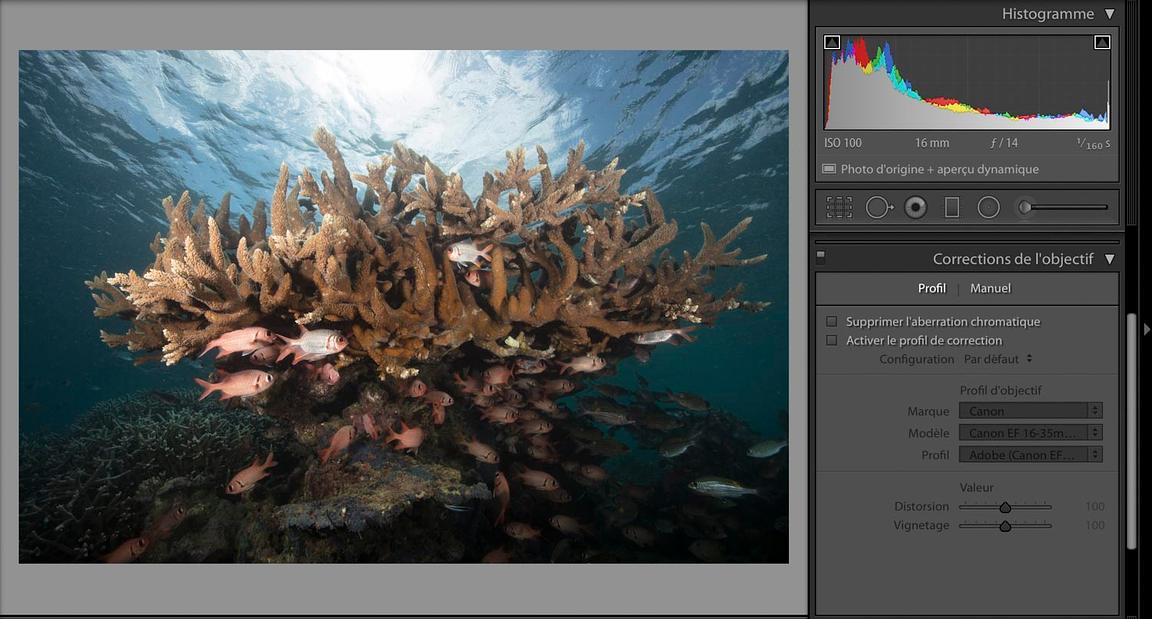Click the Adjustment brush slider tool
Image resolution: width=1152 pixels, height=619 pixels.
pyautogui.click(x=1062, y=208)
